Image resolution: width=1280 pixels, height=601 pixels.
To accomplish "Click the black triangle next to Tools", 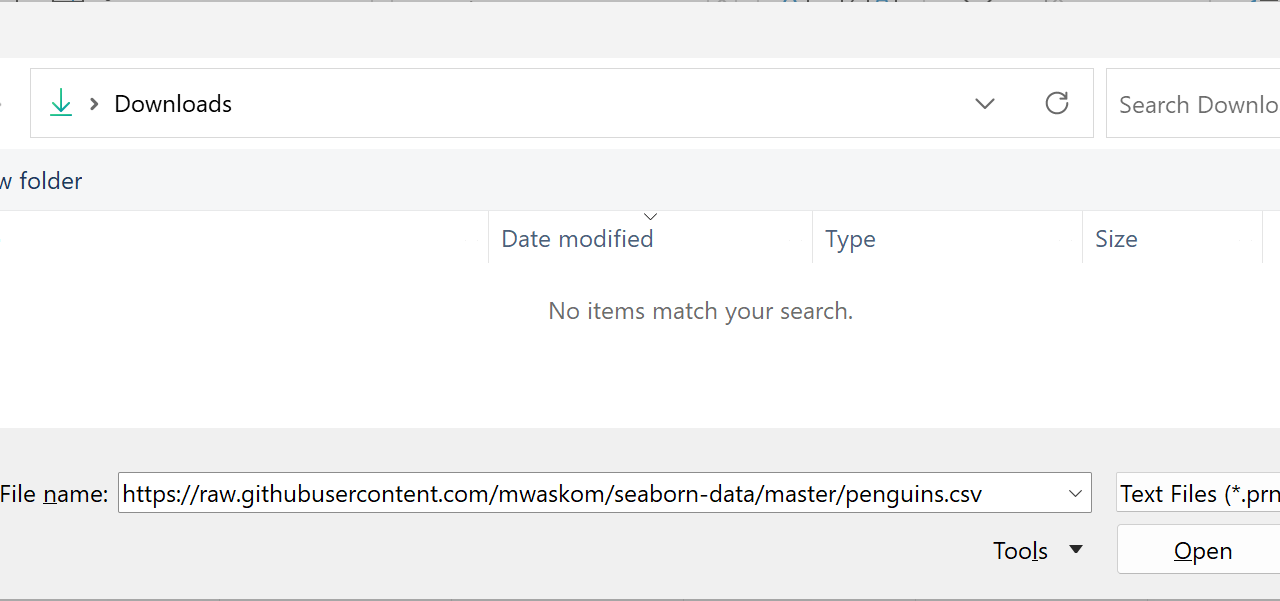I will point(1076,550).
